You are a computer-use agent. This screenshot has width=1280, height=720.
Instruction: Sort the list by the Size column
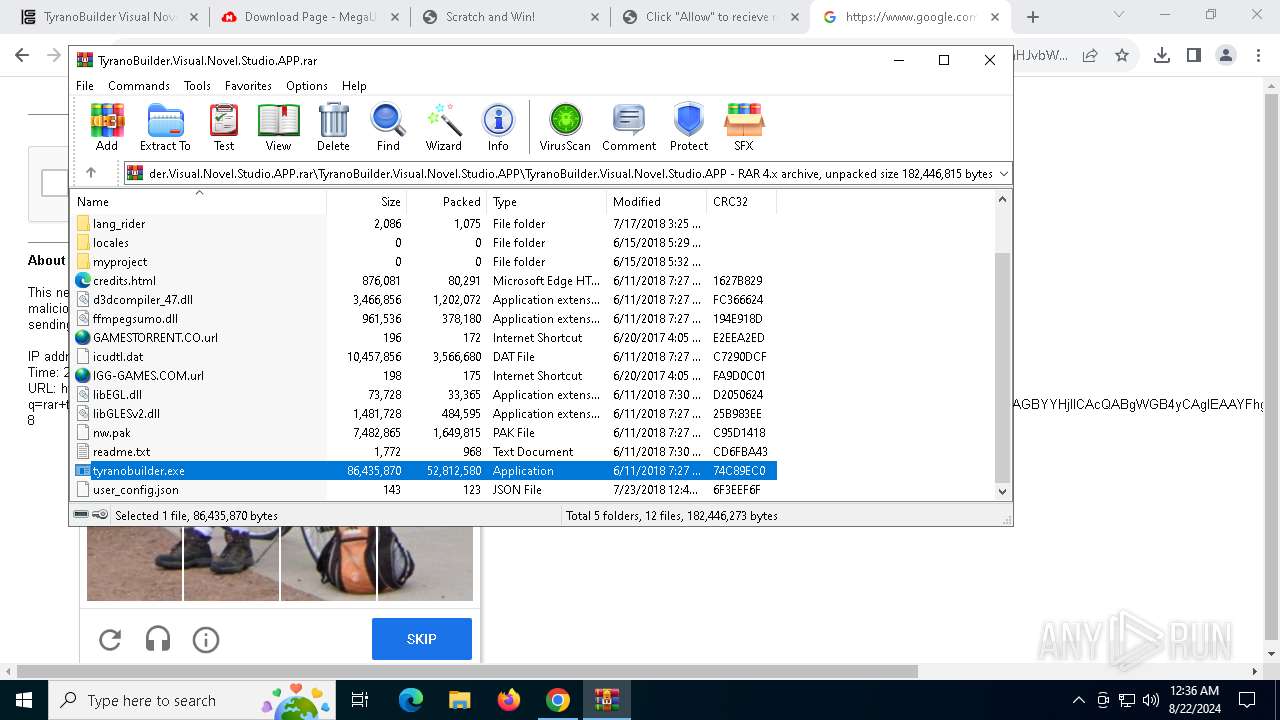pyautogui.click(x=366, y=201)
